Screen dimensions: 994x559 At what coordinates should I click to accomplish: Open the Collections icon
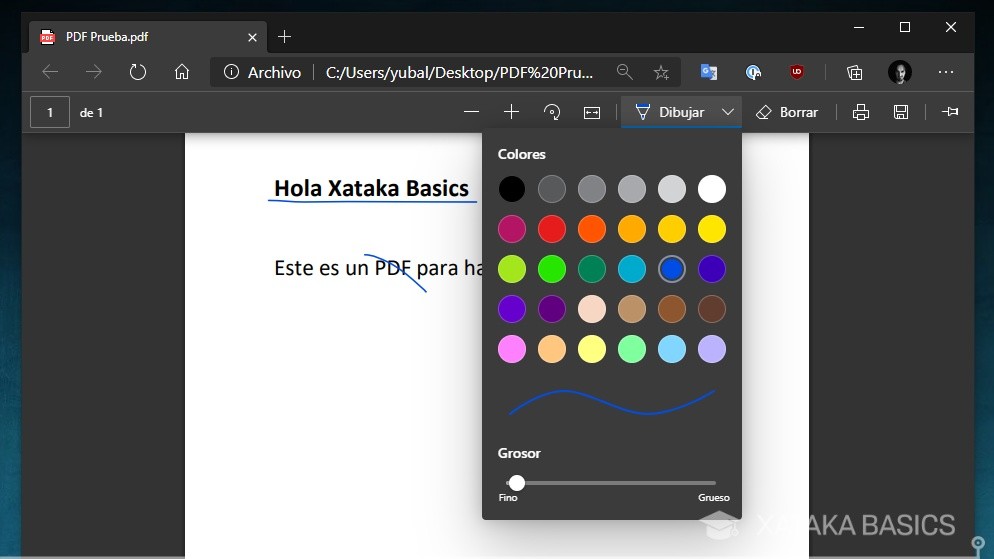point(855,72)
